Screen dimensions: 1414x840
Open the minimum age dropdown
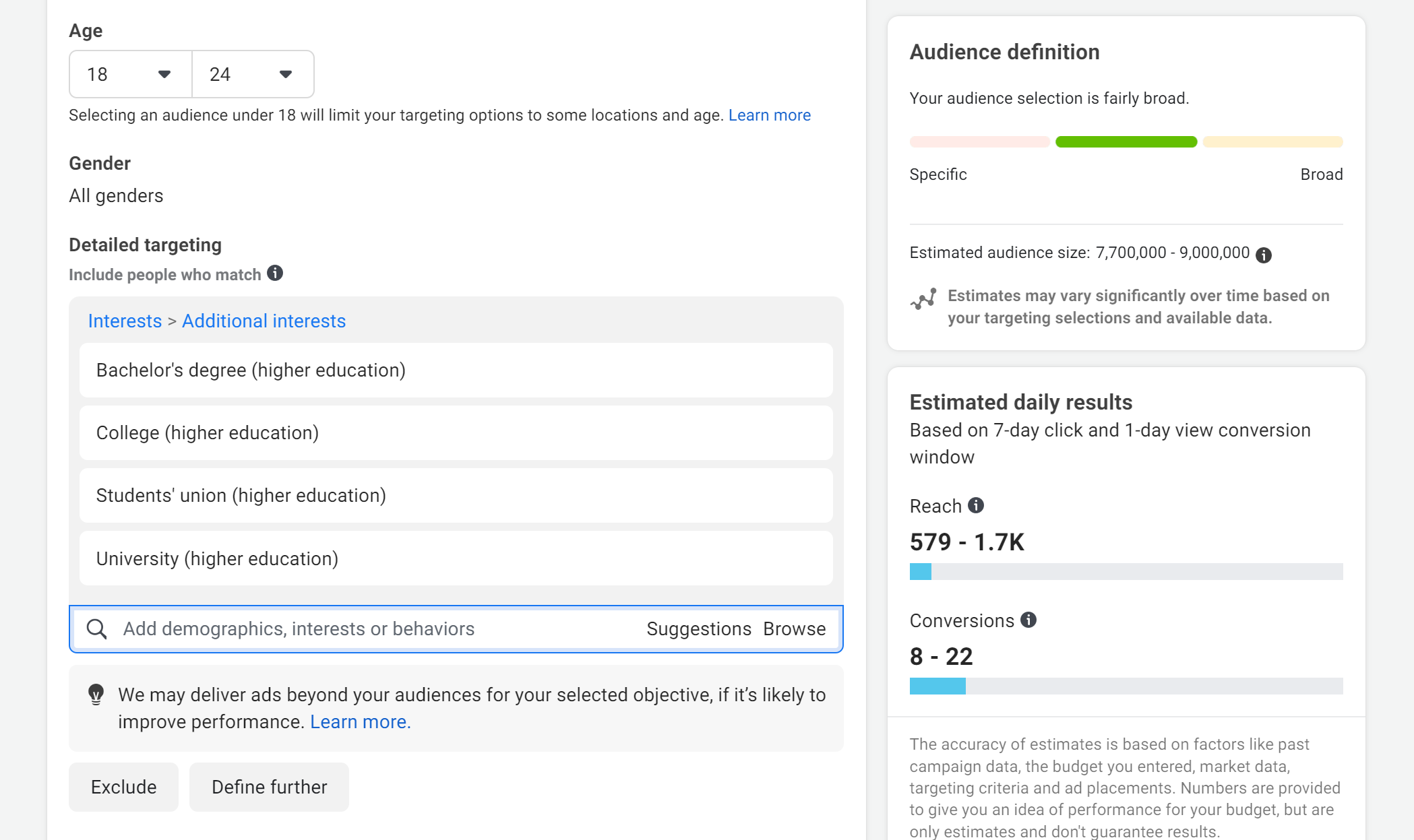(130, 73)
